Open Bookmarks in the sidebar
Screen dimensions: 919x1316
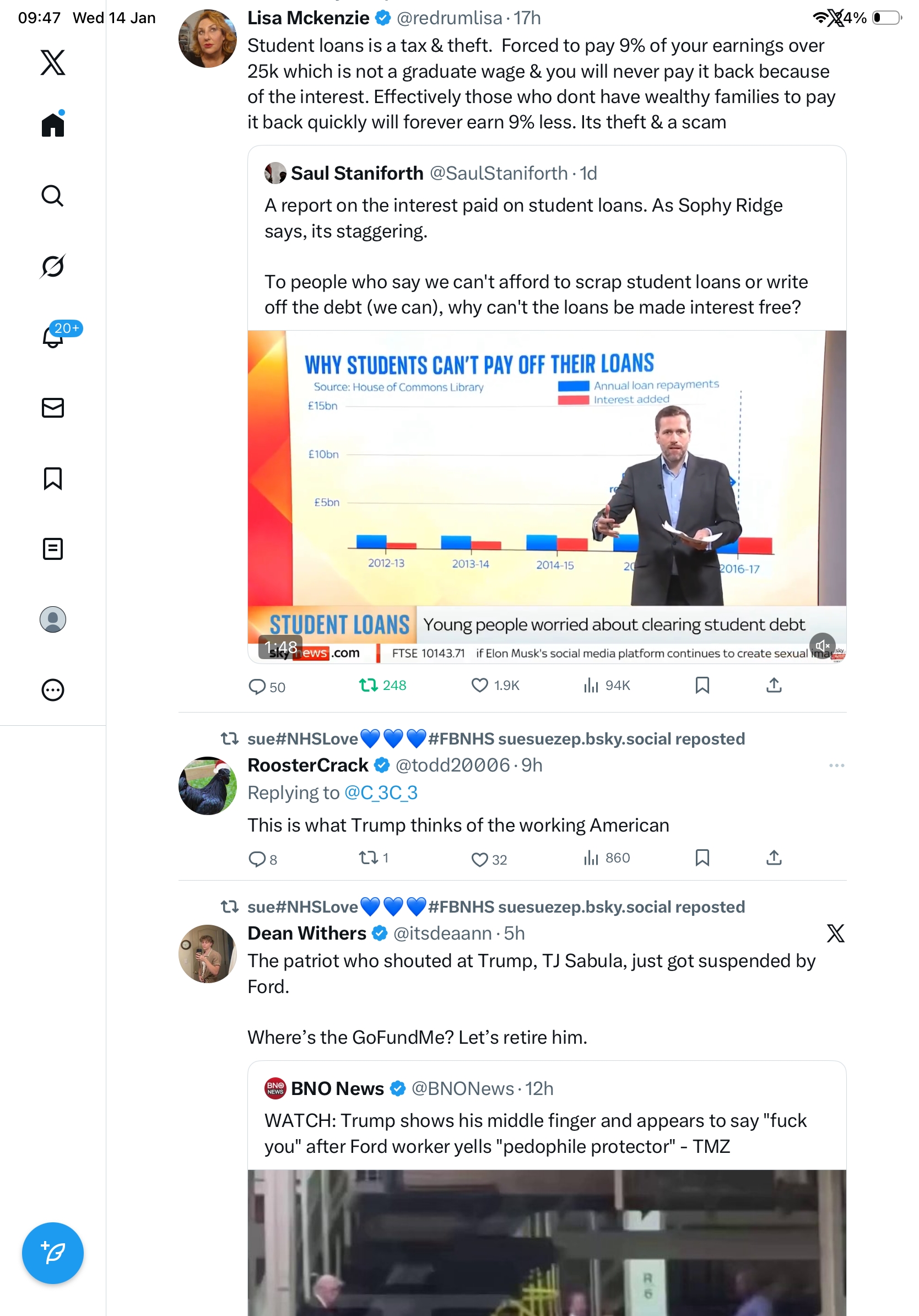(x=53, y=478)
